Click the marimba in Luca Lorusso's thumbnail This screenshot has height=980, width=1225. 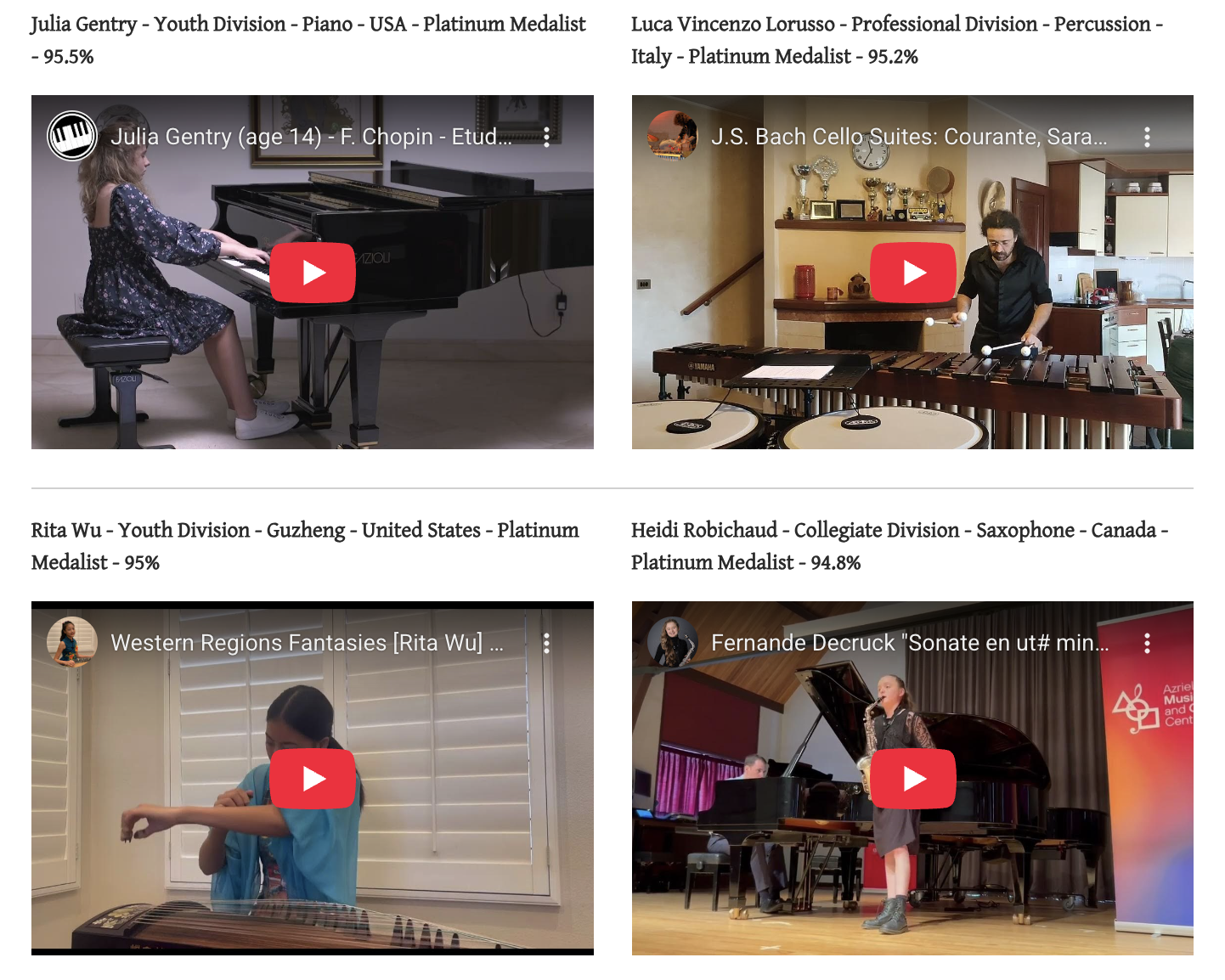(917, 382)
